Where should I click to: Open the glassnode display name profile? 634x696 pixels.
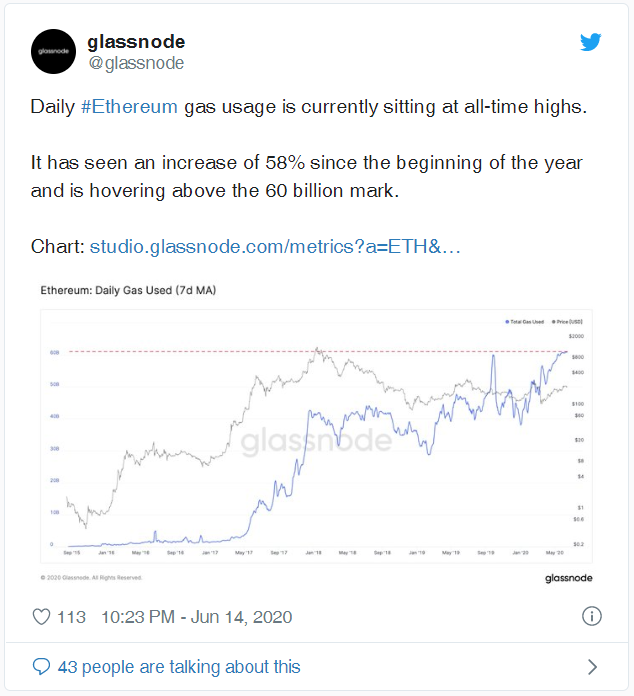tap(136, 42)
